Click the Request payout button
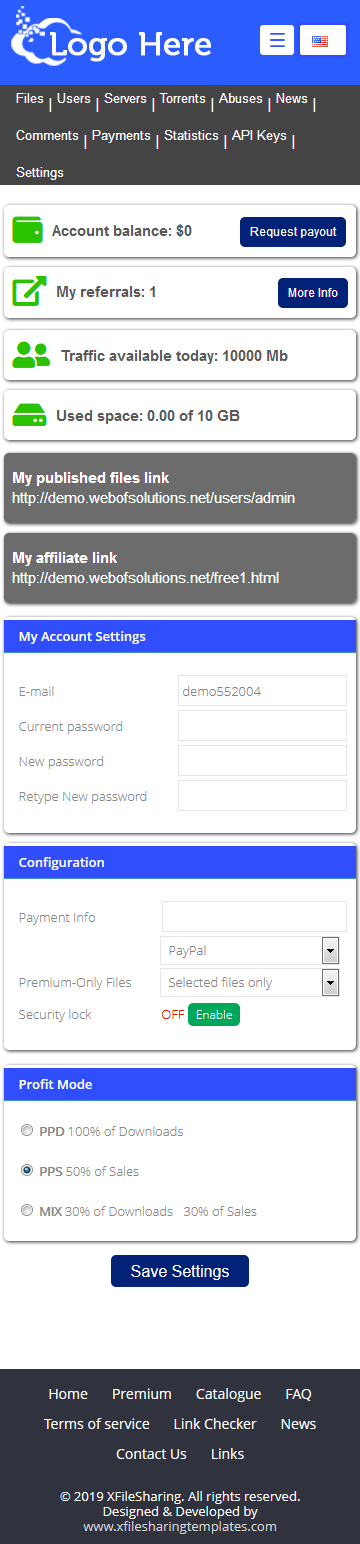The width and height of the screenshot is (360, 1544). tap(293, 231)
